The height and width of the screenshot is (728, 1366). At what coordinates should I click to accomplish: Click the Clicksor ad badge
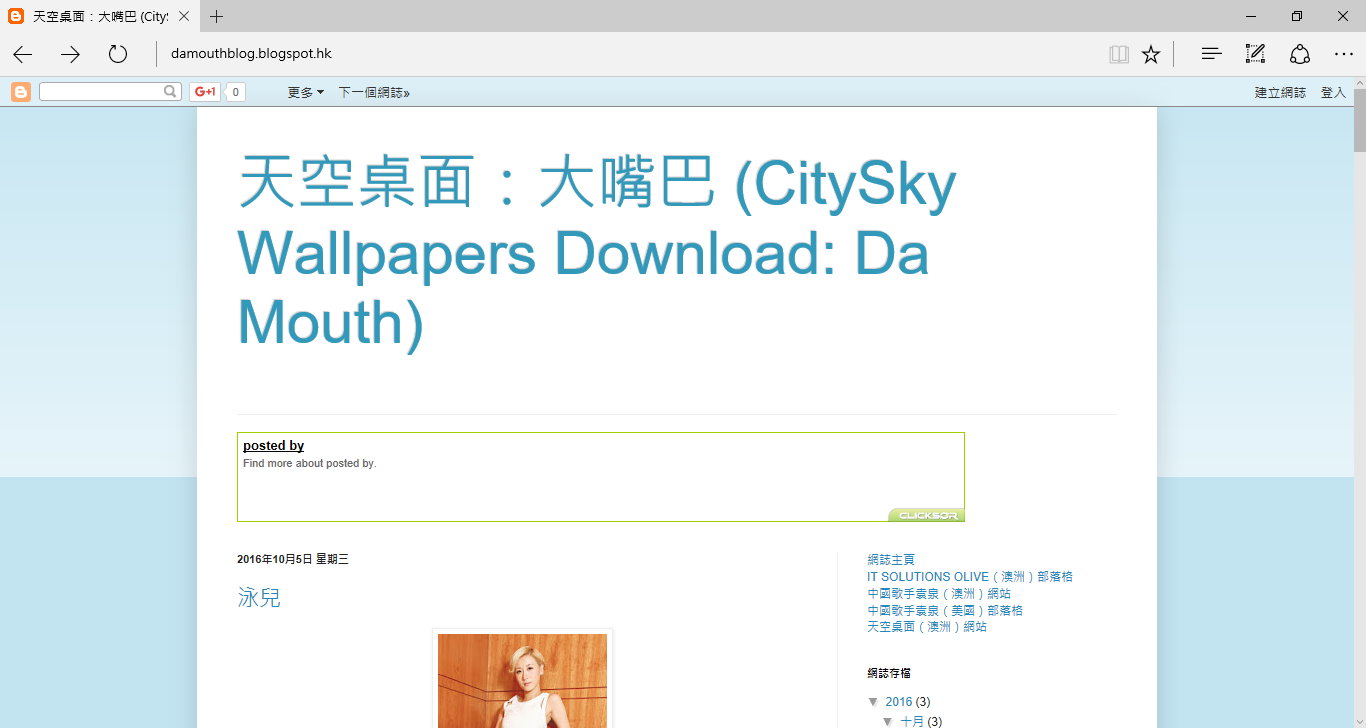point(926,515)
